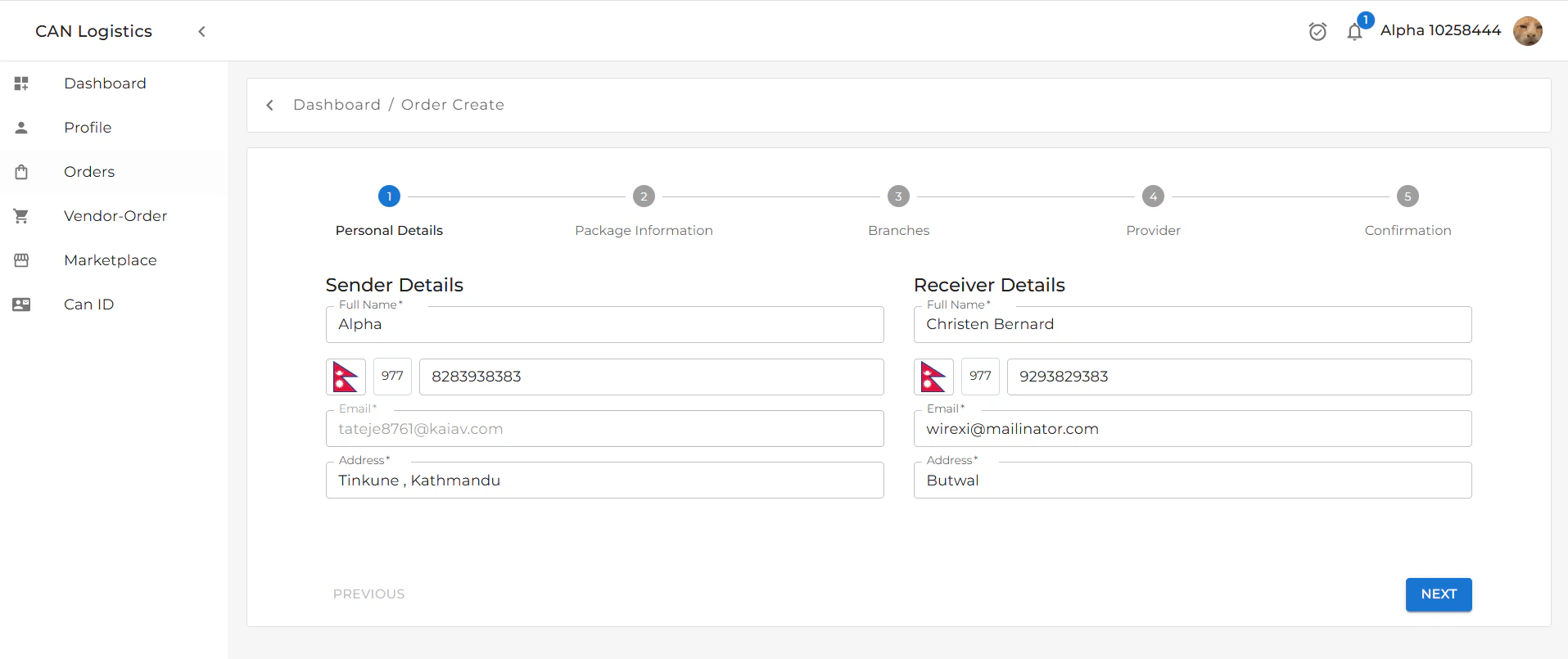This screenshot has height=659, width=1568.
Task: Open the alarm clock icon in header
Action: (1317, 31)
